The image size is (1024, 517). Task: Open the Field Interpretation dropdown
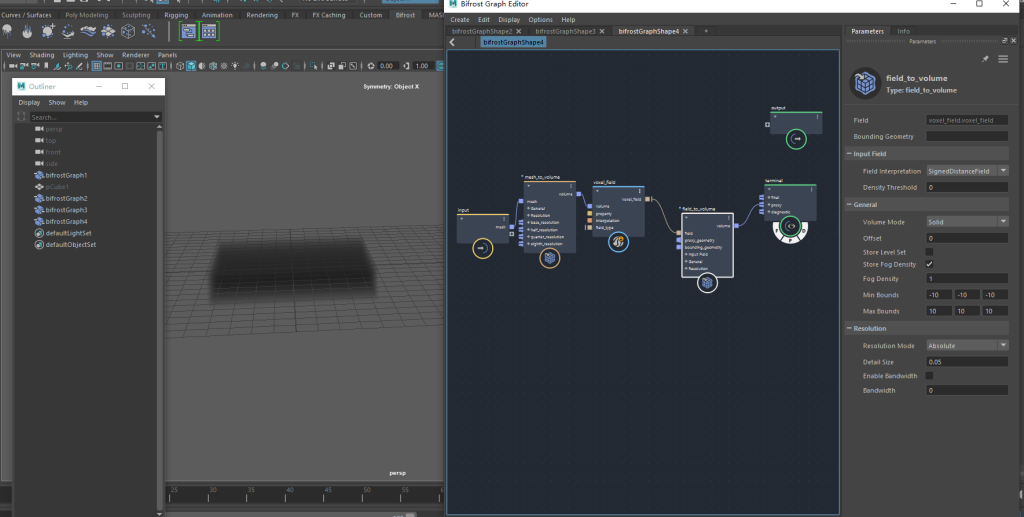(967, 171)
